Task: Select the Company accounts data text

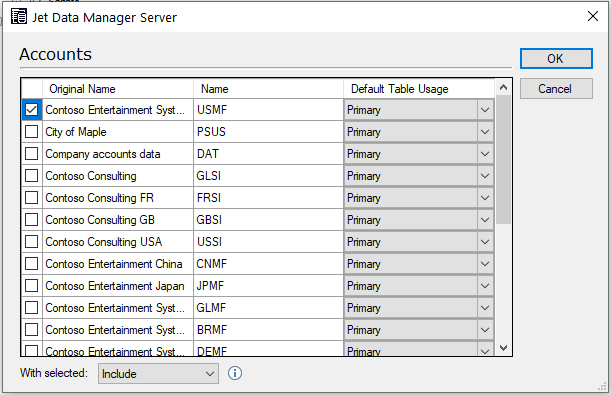Action: (102, 154)
